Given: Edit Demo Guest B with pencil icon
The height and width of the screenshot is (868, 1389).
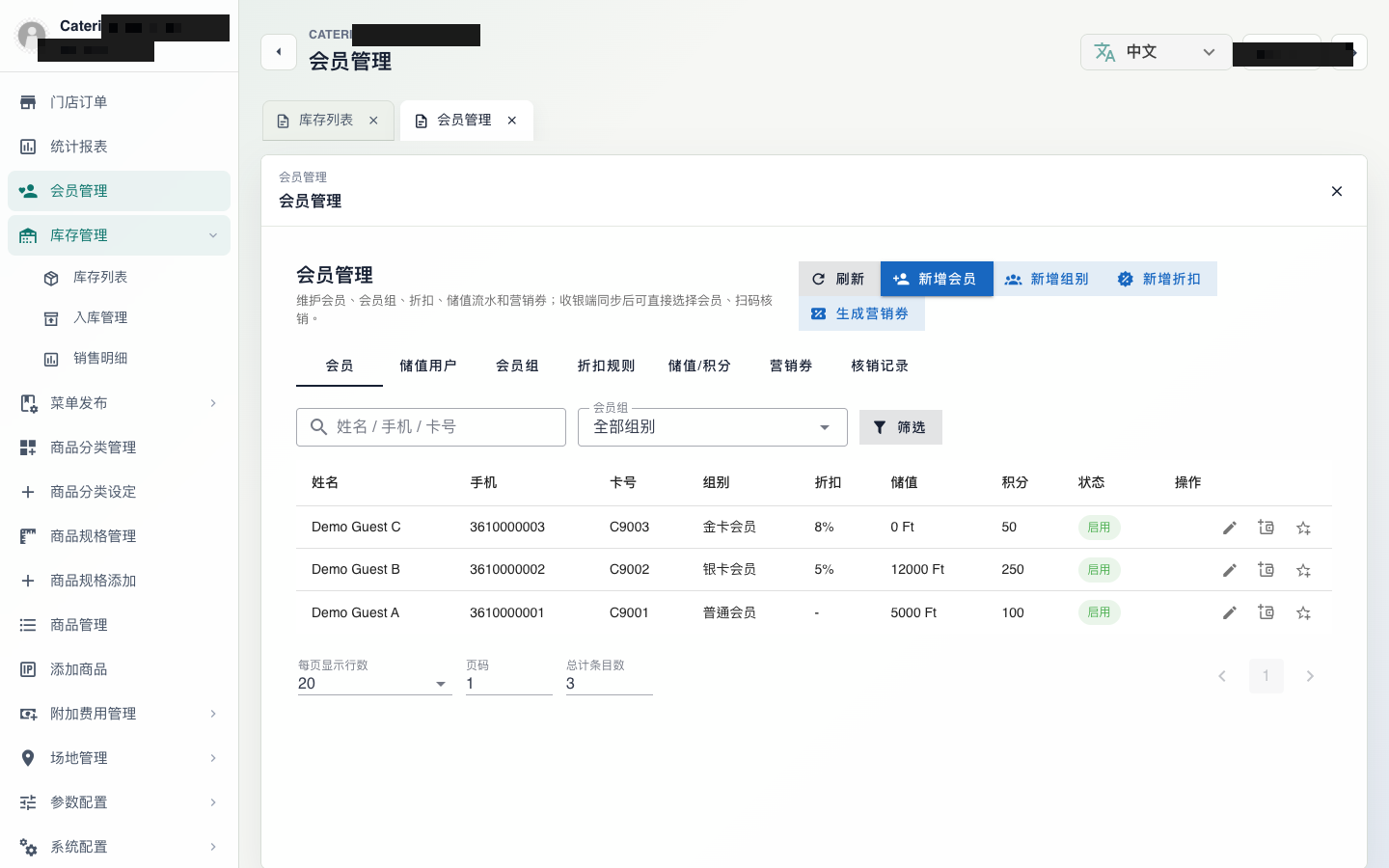Looking at the screenshot, I should coord(1229,570).
